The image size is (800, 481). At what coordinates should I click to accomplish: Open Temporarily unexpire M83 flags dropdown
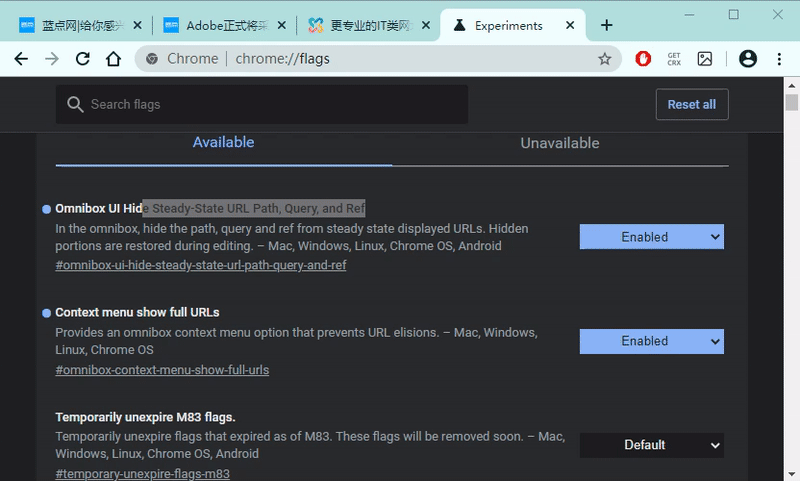(x=651, y=445)
